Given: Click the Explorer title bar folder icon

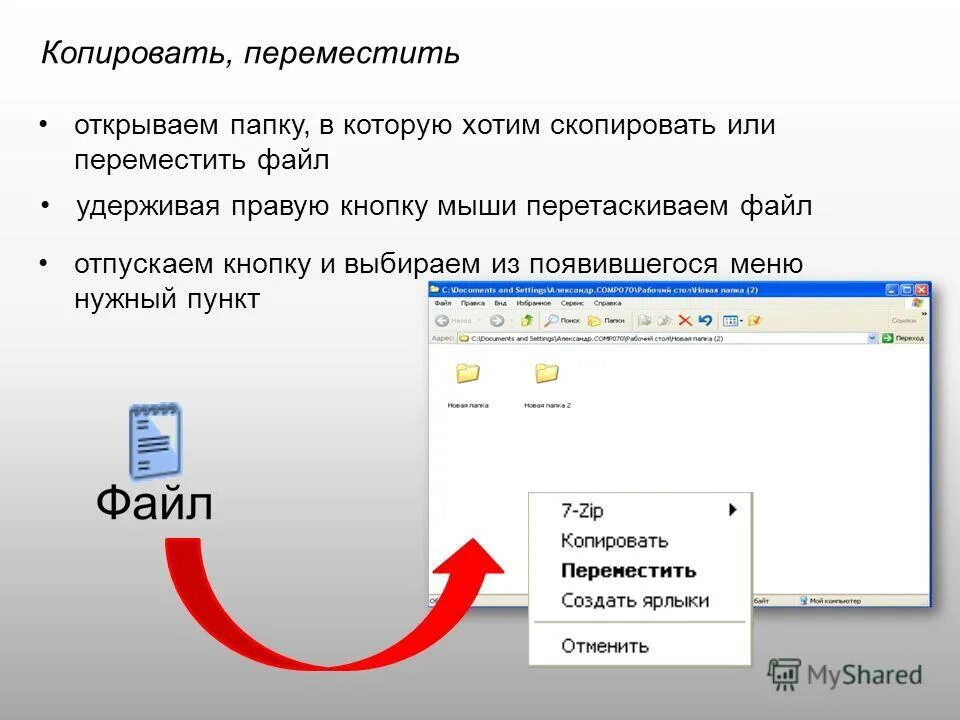Looking at the screenshot, I should click(435, 289).
